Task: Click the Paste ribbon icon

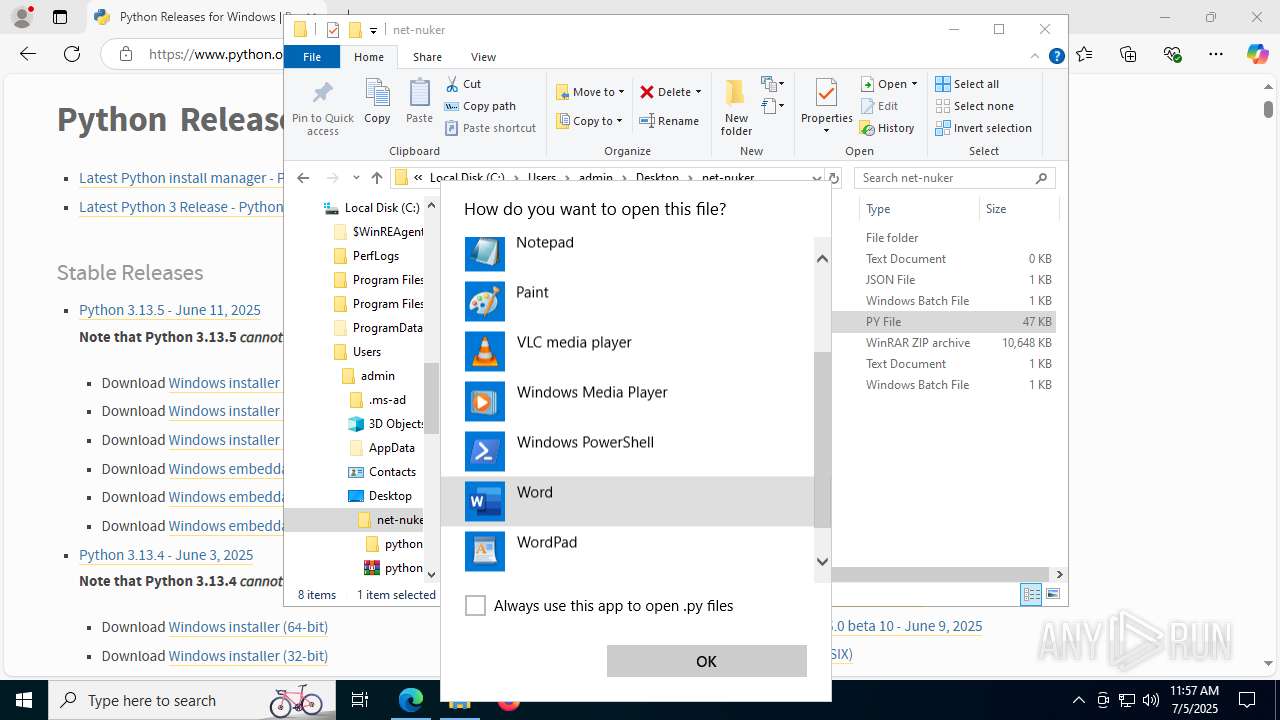Action: pos(419,101)
